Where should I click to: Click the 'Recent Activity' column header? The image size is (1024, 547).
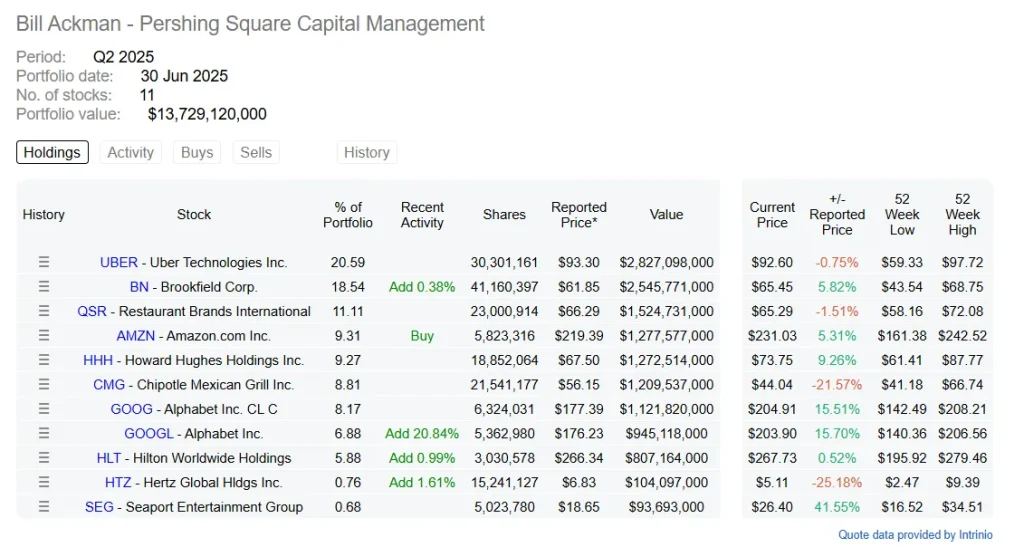pos(422,215)
